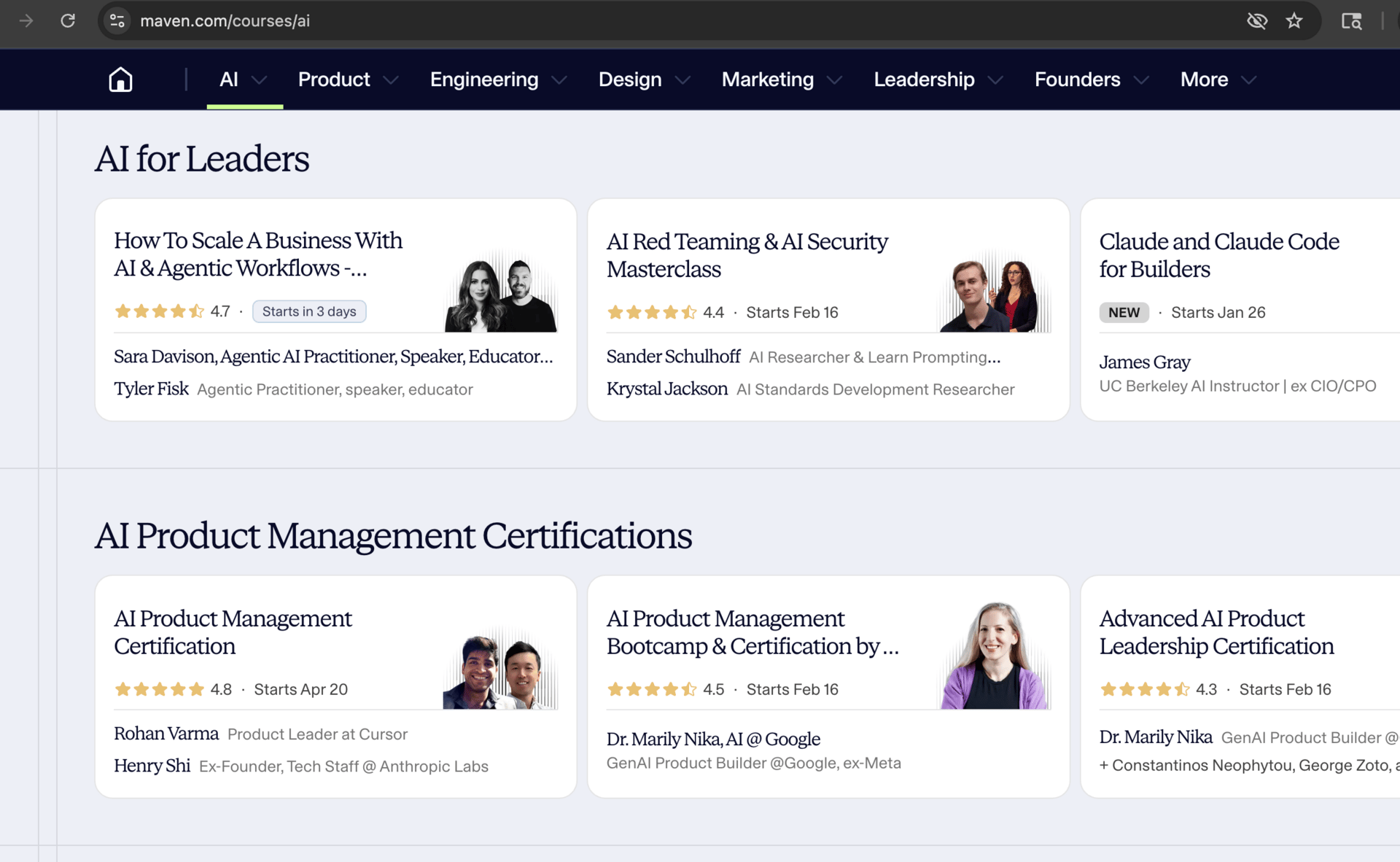This screenshot has height=862, width=1400.
Task: Click the URL address field
Action: point(583,20)
